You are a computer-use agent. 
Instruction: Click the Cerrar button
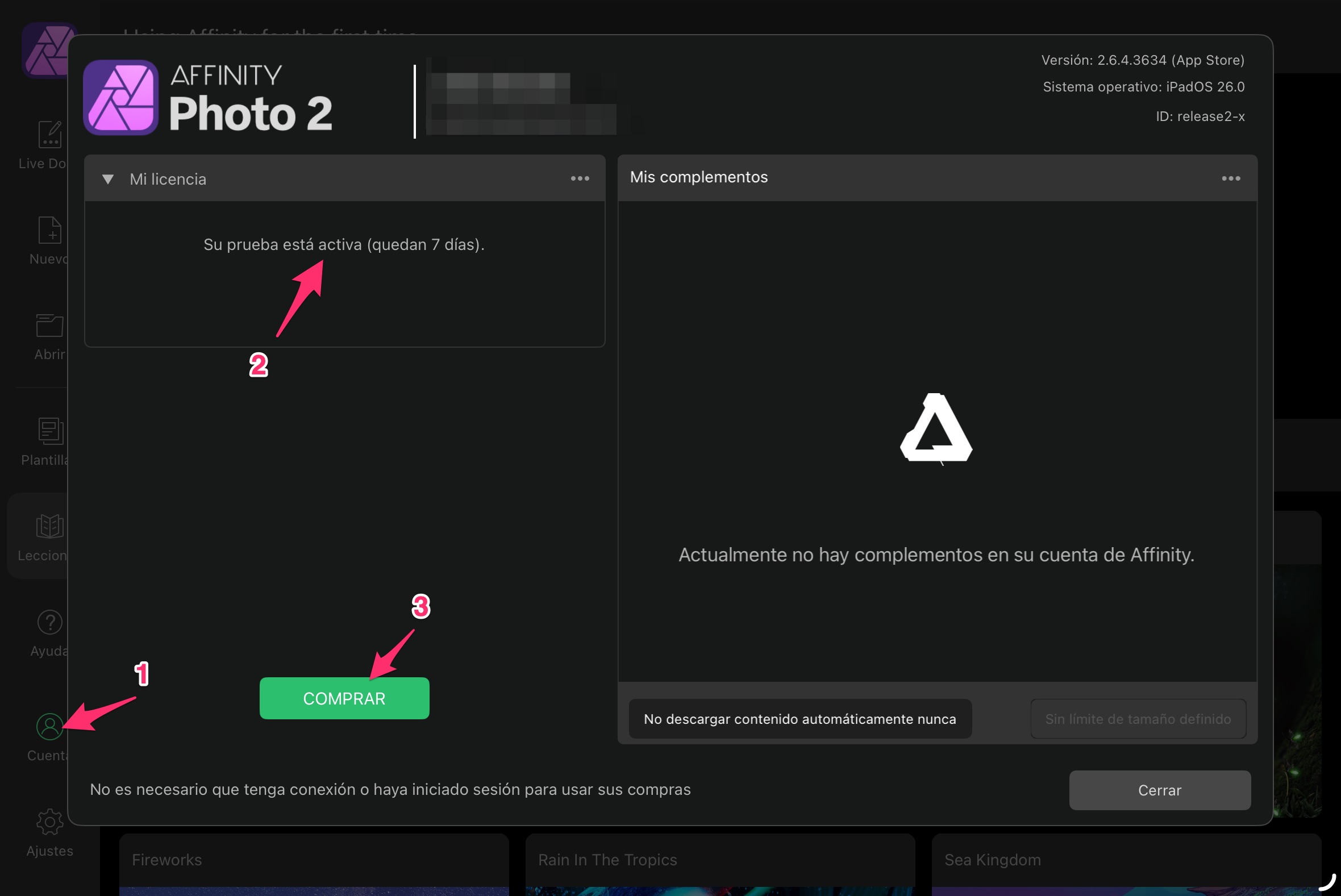(x=1159, y=790)
